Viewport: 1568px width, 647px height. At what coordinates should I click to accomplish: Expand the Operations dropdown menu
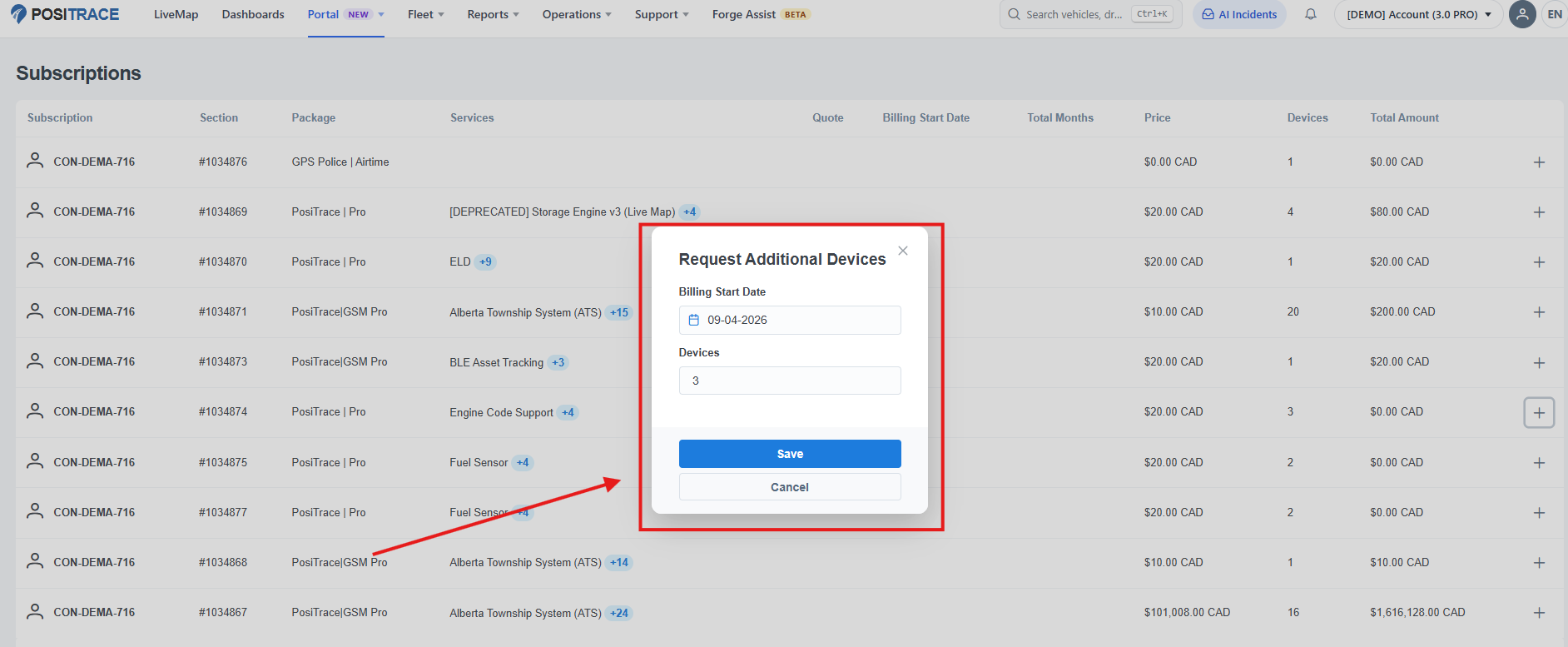click(x=577, y=14)
